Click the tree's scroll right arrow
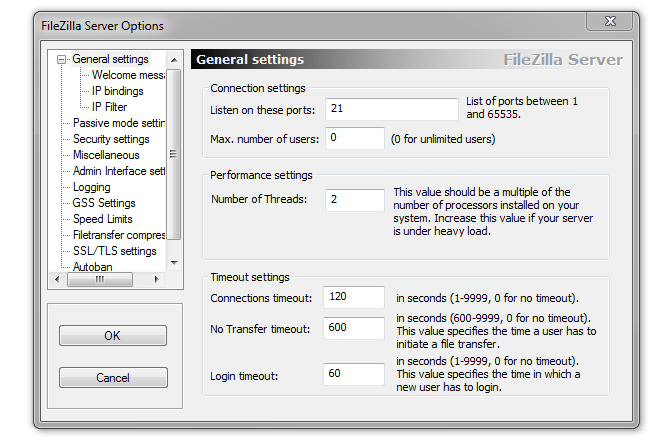The image size is (664, 441). pyautogui.click(x=156, y=279)
